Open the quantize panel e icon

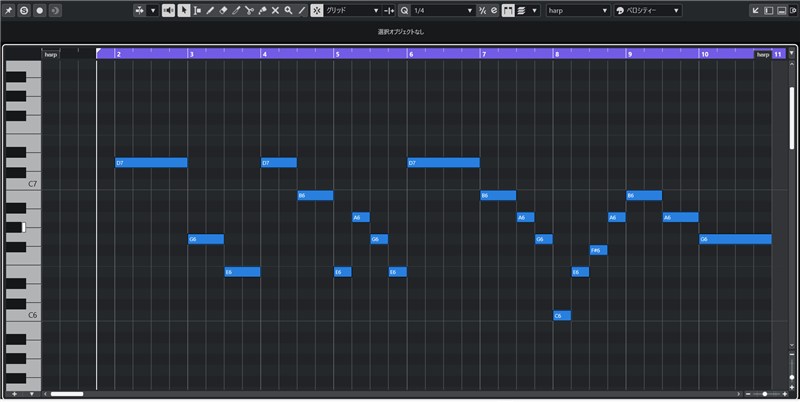click(x=494, y=10)
